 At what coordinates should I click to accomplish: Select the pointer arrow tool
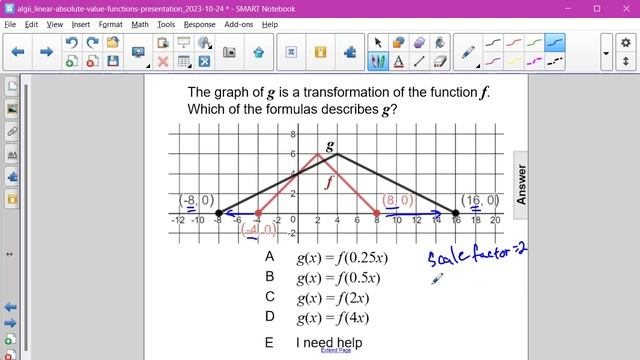[x=378, y=42]
